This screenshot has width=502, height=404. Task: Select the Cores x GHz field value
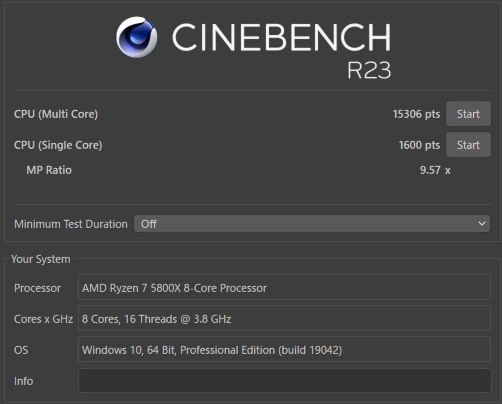[x=284, y=318]
